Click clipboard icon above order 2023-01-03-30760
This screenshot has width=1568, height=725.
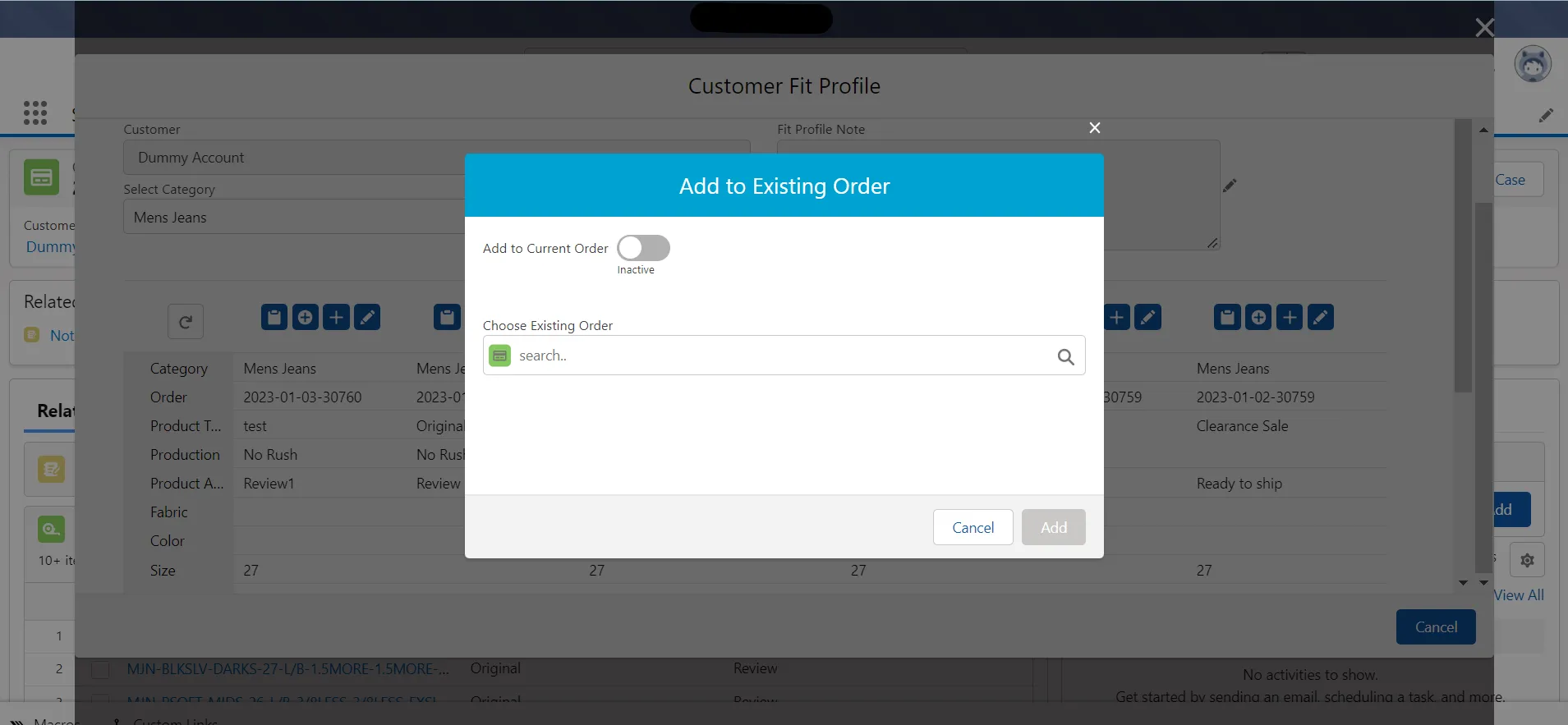tap(274, 318)
